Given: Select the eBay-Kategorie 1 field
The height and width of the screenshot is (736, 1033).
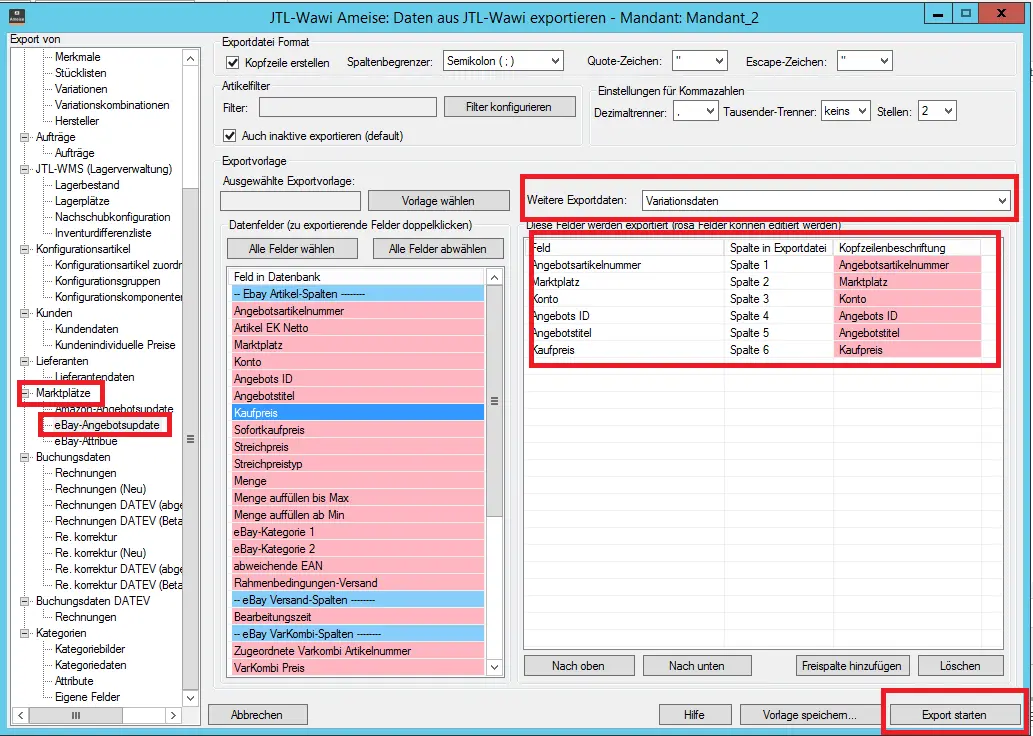Looking at the screenshot, I should click(x=358, y=532).
